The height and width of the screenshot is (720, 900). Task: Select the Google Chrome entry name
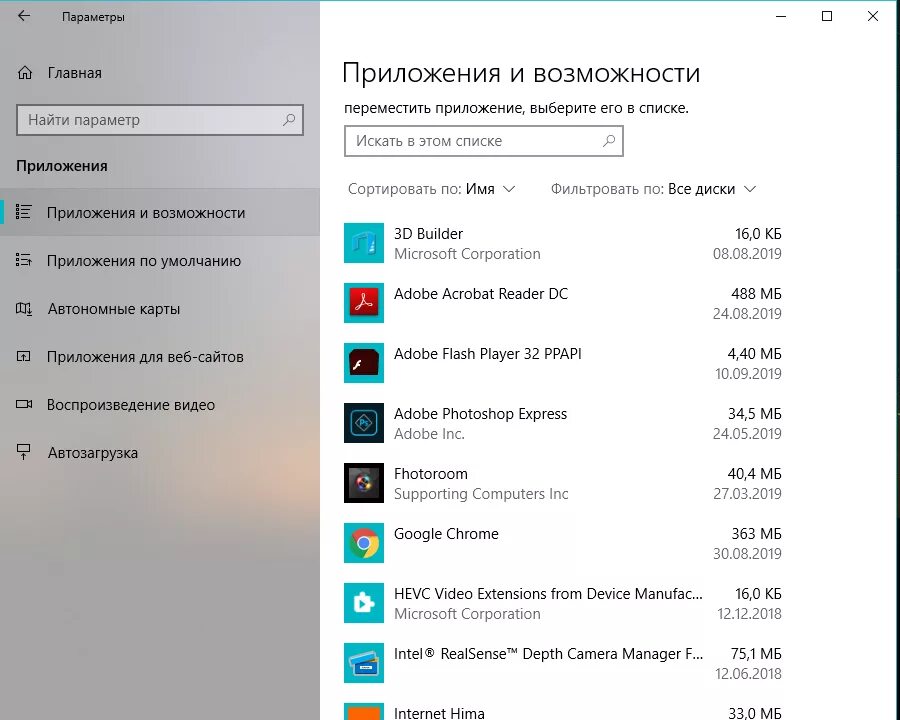446,533
